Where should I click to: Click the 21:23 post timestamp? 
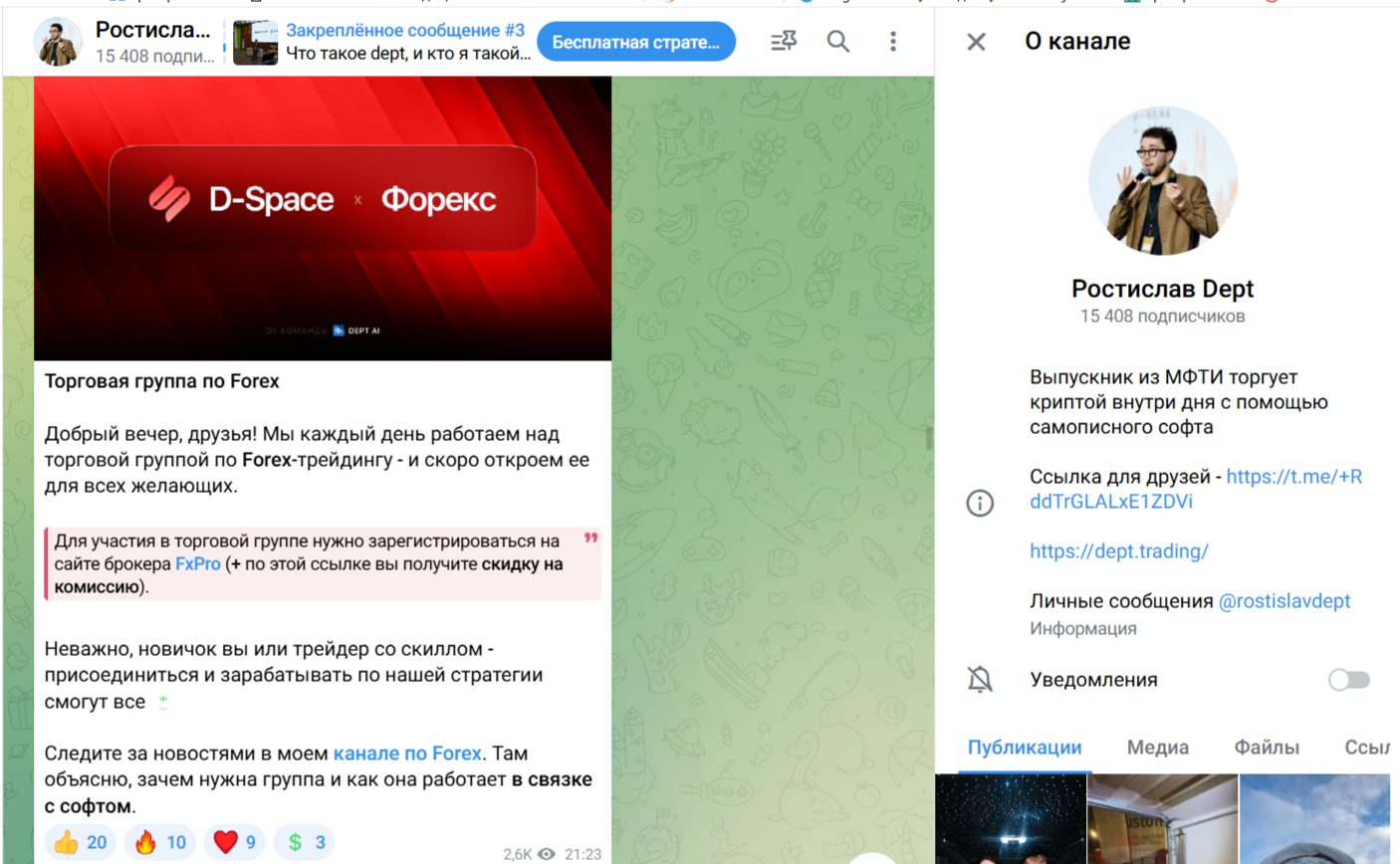583,854
